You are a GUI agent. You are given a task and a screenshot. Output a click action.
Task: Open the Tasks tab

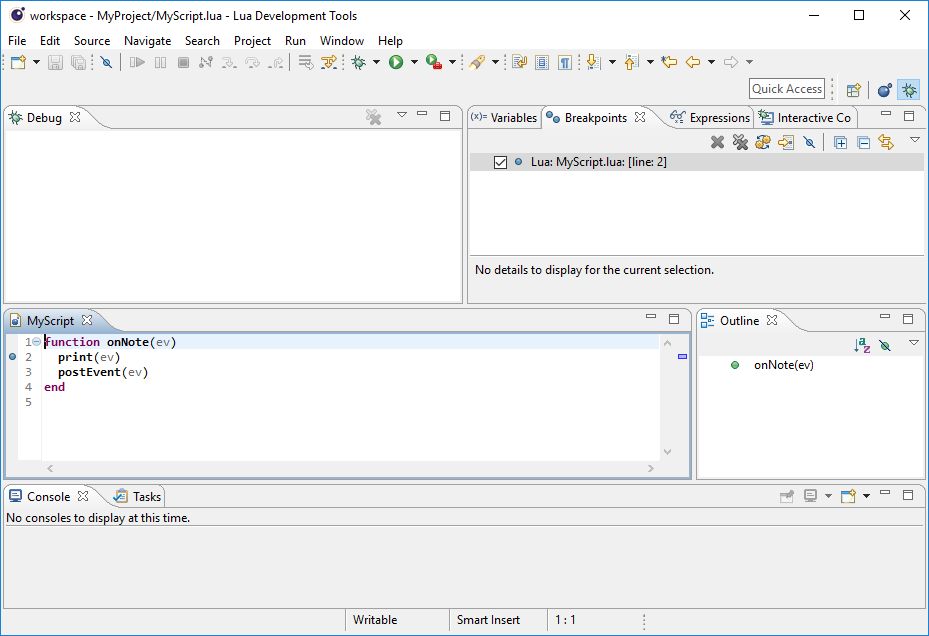coord(137,497)
